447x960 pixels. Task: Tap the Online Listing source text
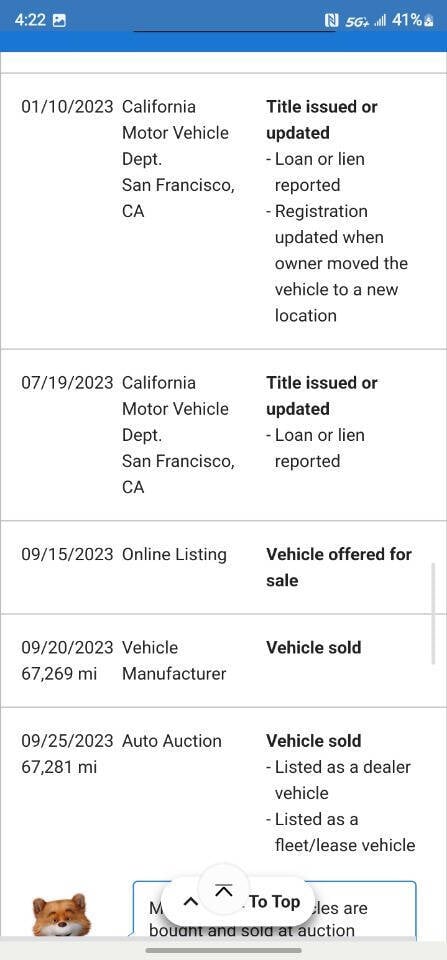tap(175, 555)
